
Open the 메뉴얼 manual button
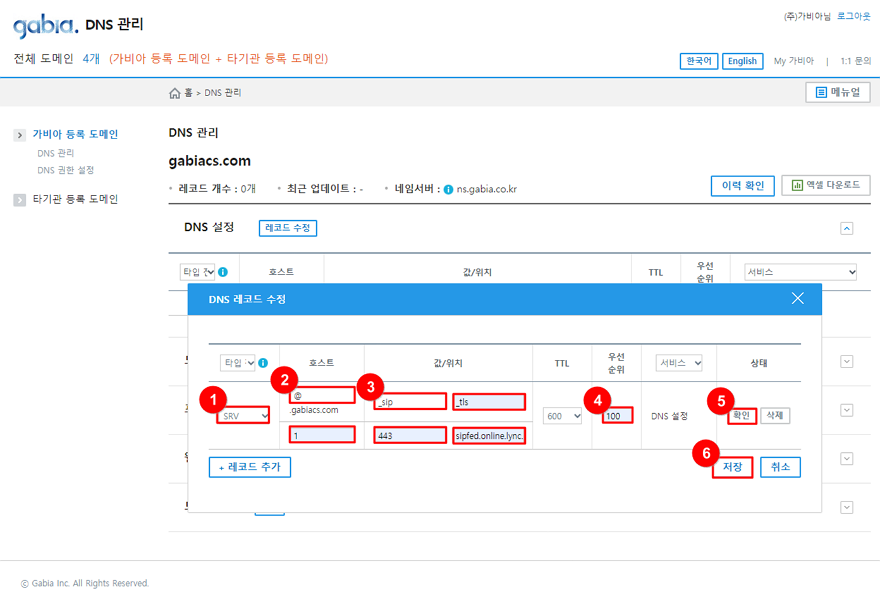(838, 93)
